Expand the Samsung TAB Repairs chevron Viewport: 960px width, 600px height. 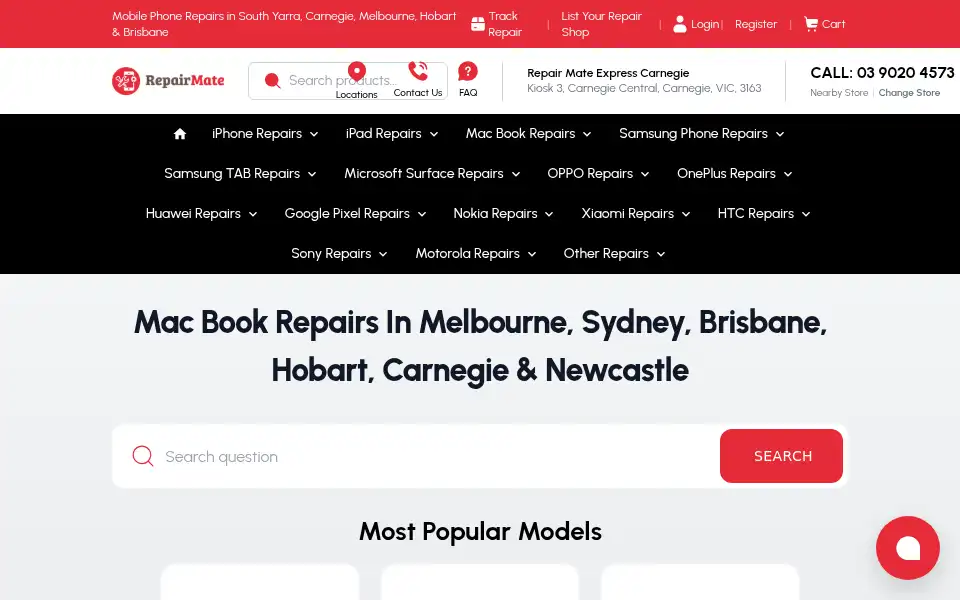(312, 174)
